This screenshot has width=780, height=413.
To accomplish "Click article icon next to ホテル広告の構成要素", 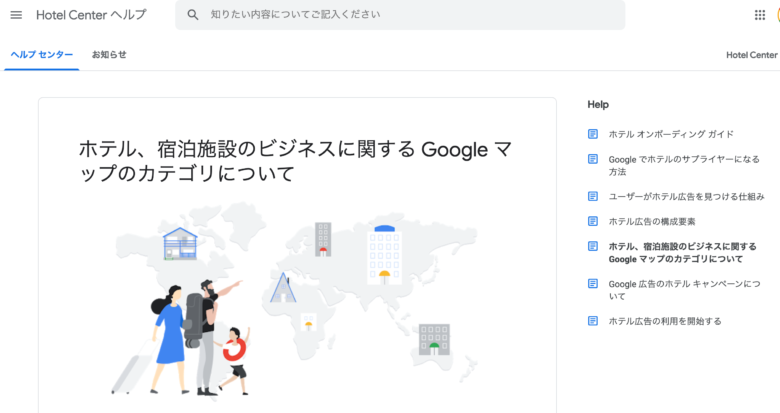I will 592,221.
